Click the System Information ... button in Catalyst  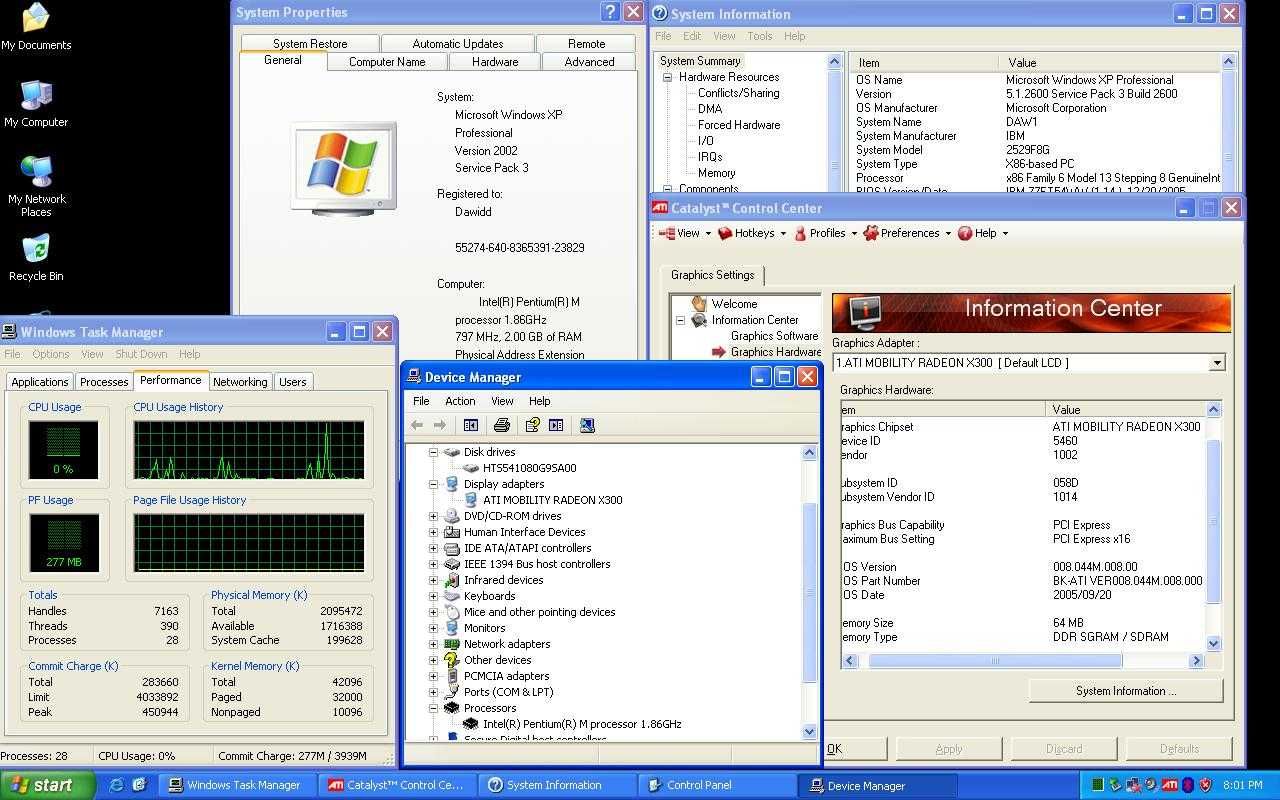[1126, 691]
